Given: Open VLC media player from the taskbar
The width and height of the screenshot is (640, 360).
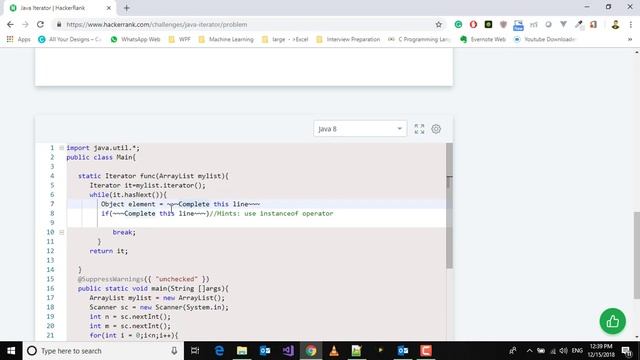Looking at the screenshot, I should (x=334, y=351).
